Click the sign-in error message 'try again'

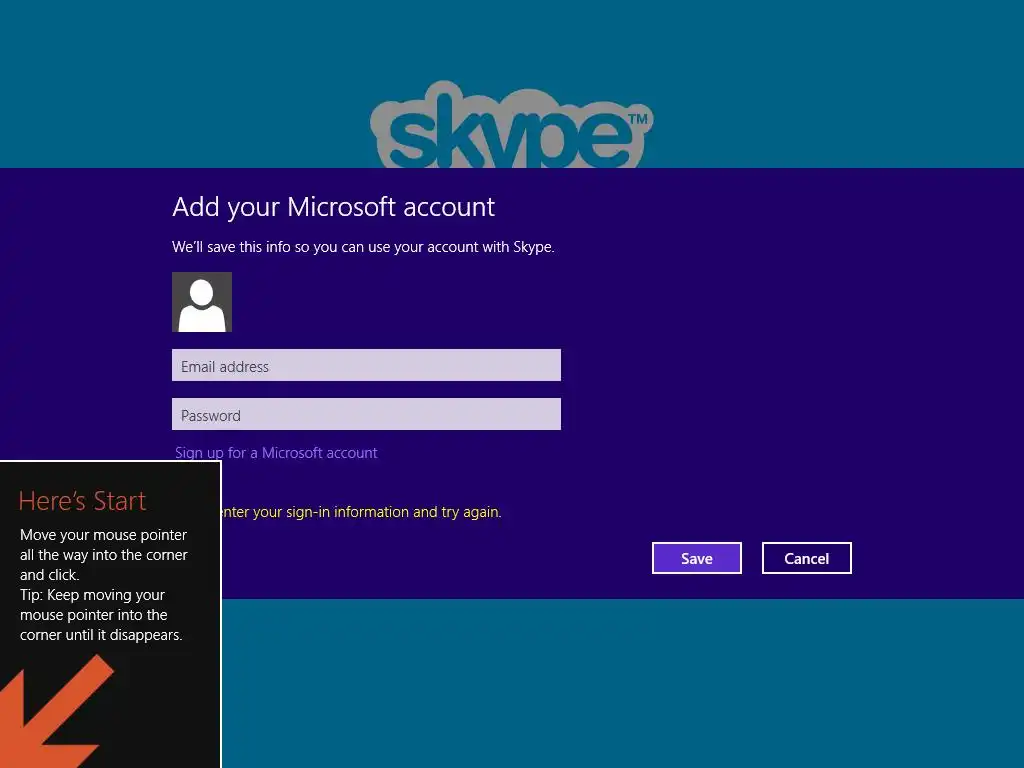tap(362, 512)
